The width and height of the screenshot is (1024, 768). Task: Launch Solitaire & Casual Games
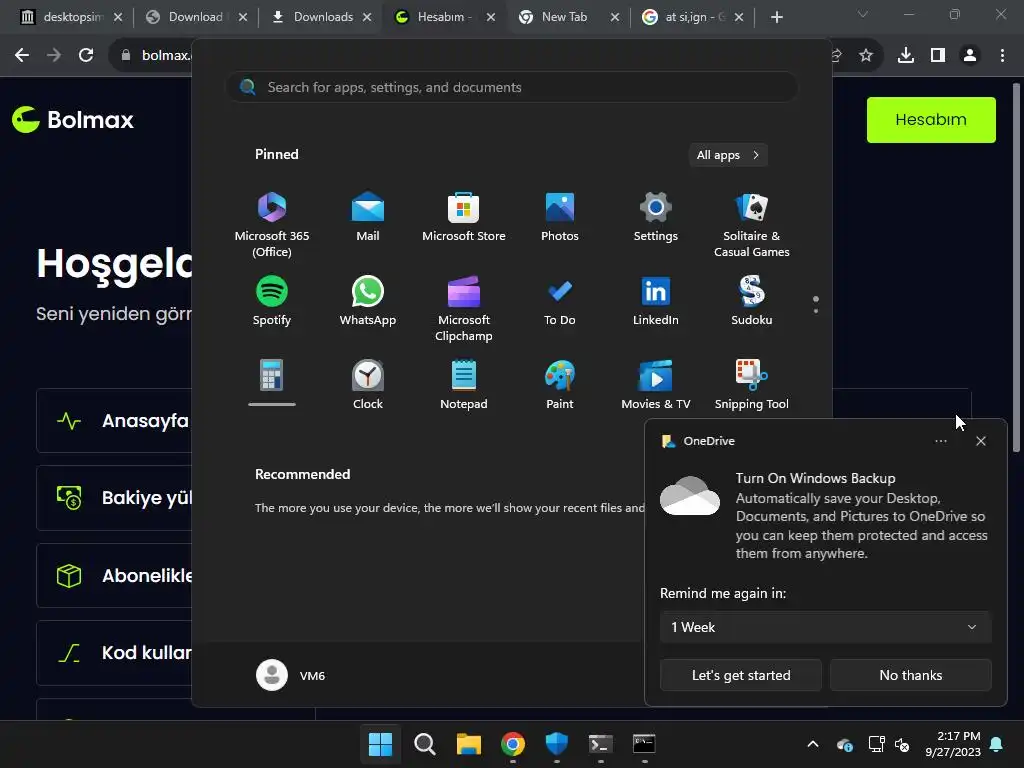752,224
